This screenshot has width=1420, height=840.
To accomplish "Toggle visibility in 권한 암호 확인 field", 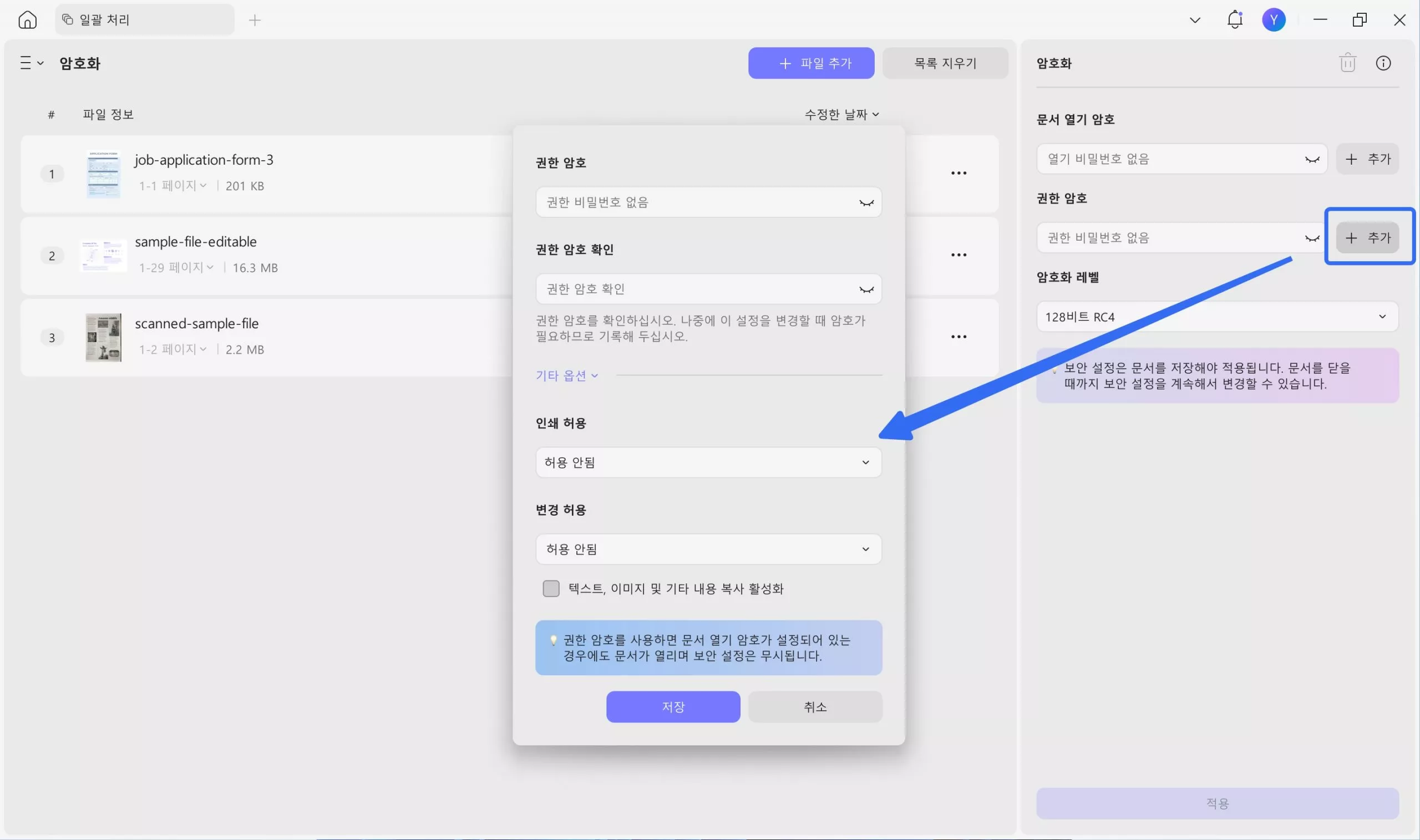I will [x=866, y=289].
